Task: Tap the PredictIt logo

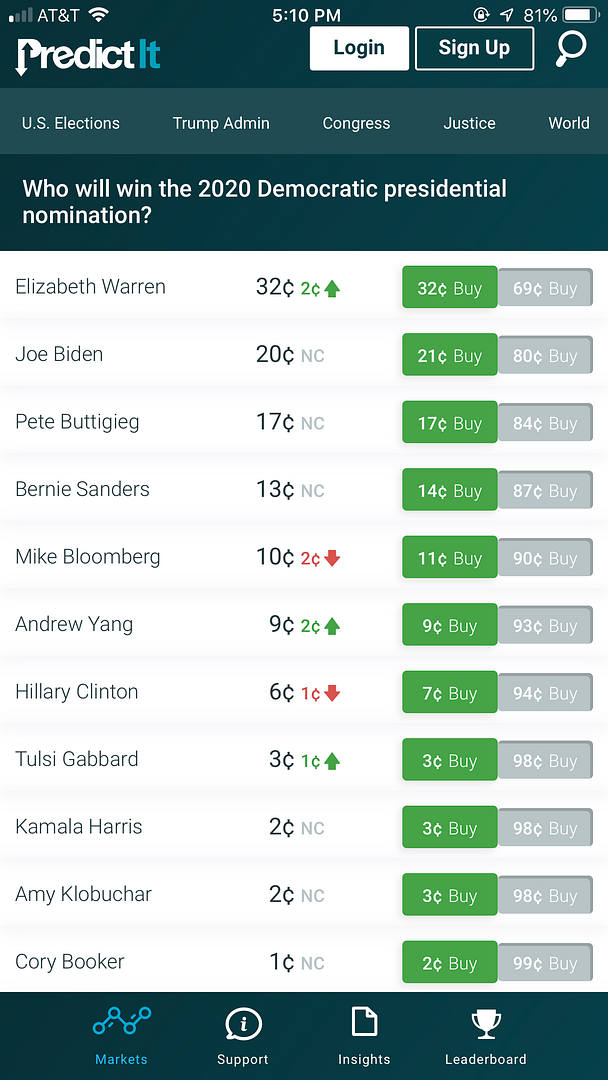Action: pyautogui.click(x=88, y=54)
